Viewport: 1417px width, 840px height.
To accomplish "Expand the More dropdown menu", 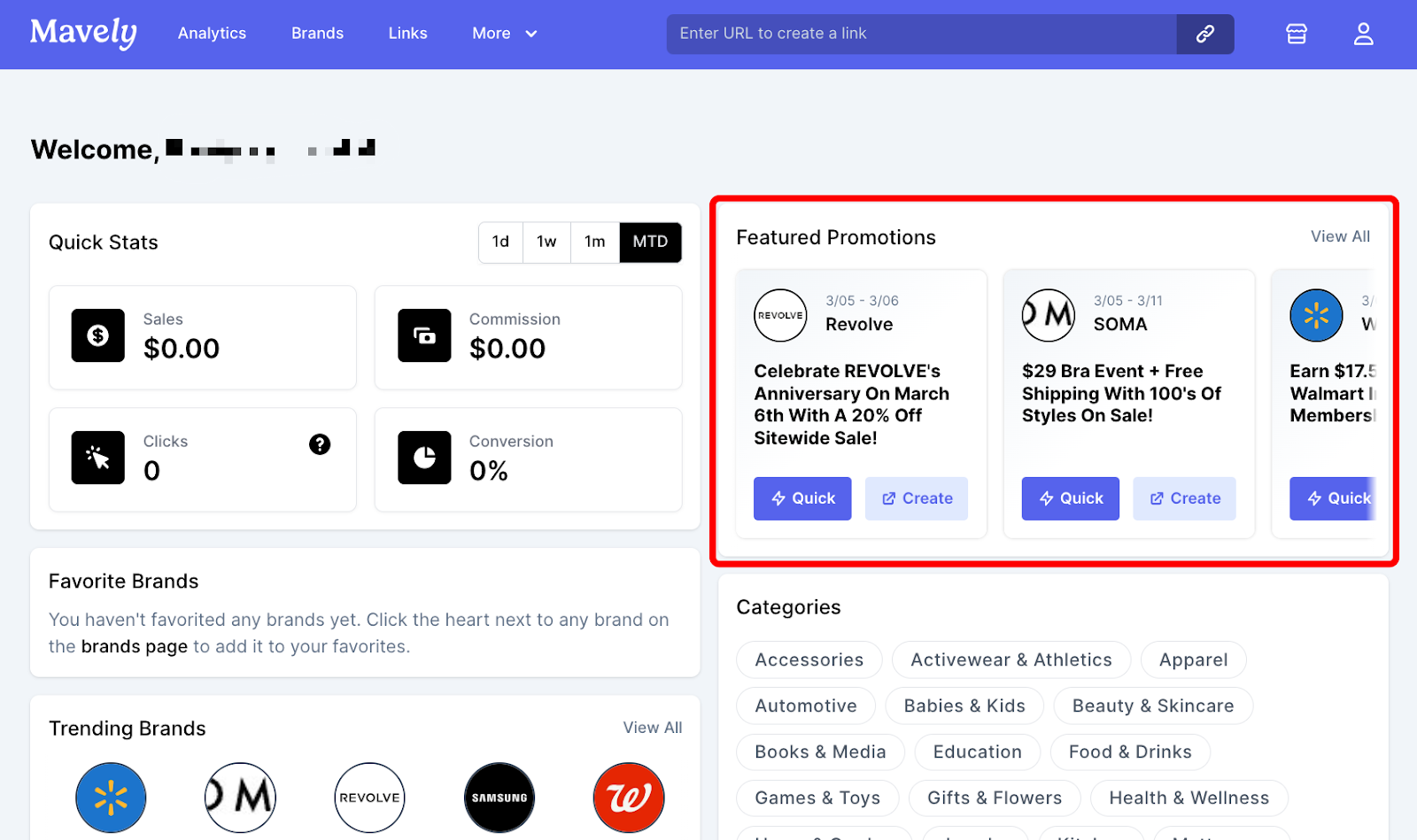I will pyautogui.click(x=505, y=34).
